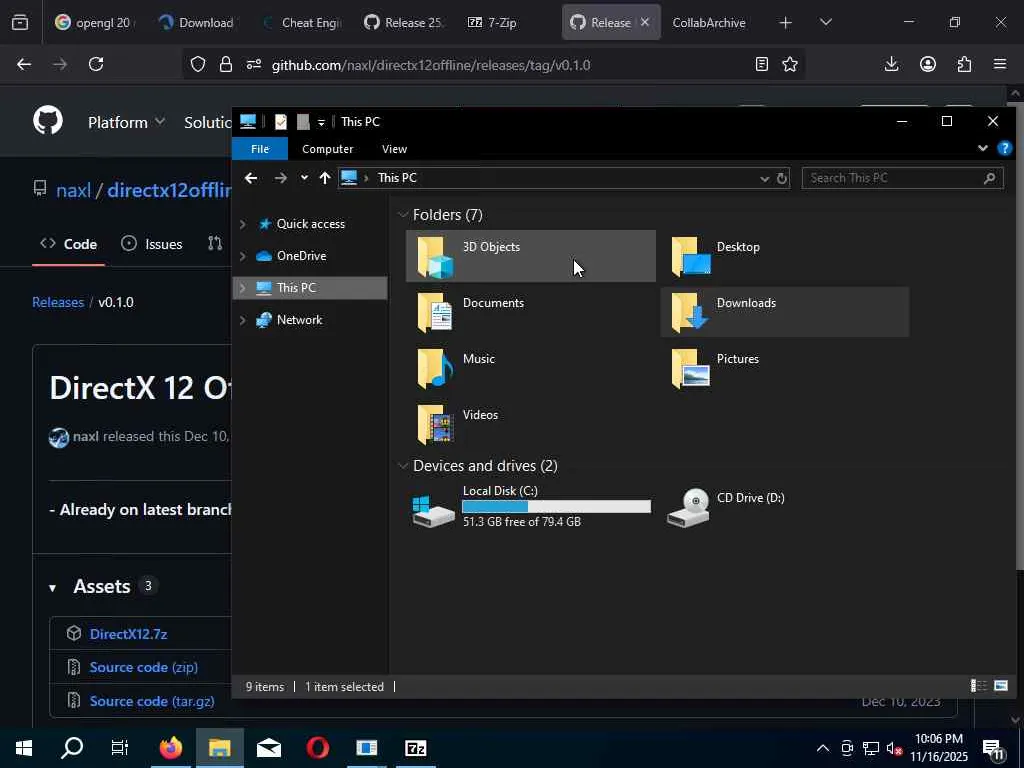The width and height of the screenshot is (1024, 768).
Task: Open naxl user profile link in repo header
Action: [73, 190]
